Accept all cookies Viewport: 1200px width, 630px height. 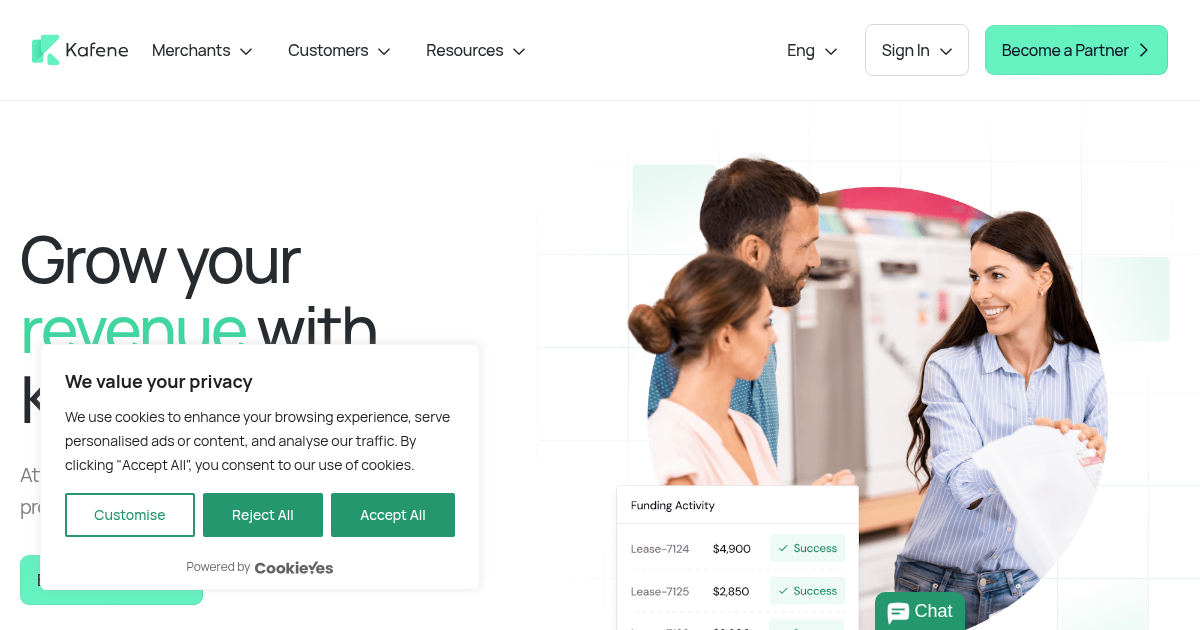tap(393, 515)
